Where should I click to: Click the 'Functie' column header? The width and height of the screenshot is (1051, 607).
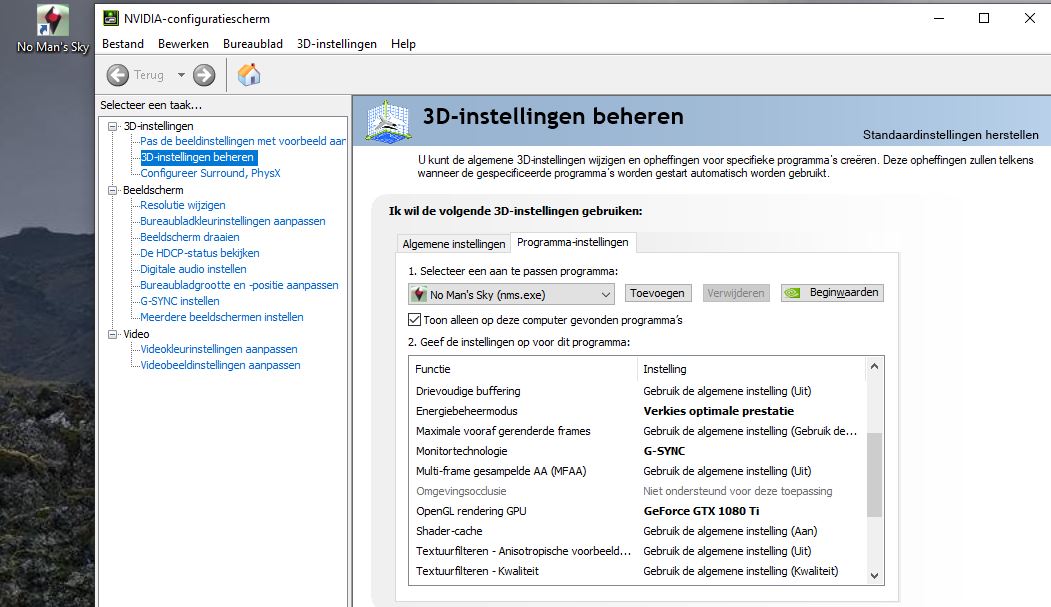point(523,368)
